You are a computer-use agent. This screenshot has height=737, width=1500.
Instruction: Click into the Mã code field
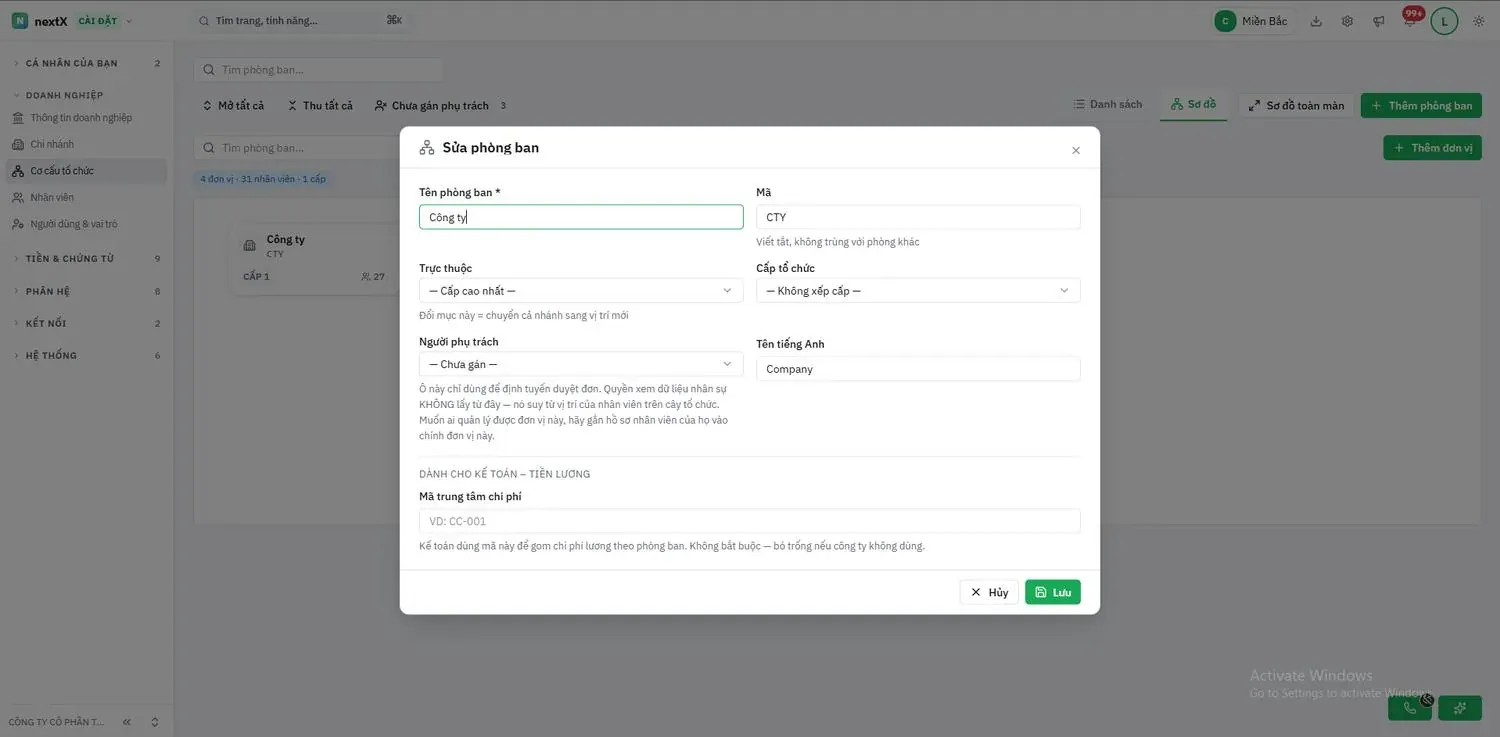[x=918, y=217]
